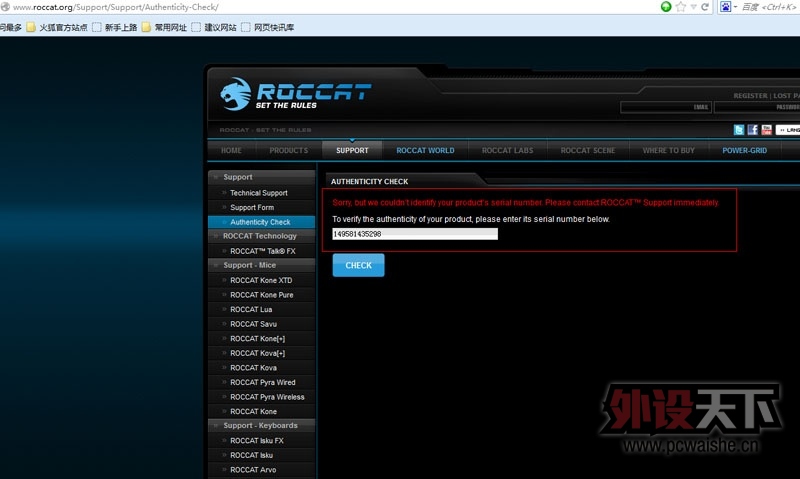The width and height of the screenshot is (800, 479).
Task: Click the Baidu search box
Action: (x=769, y=7)
